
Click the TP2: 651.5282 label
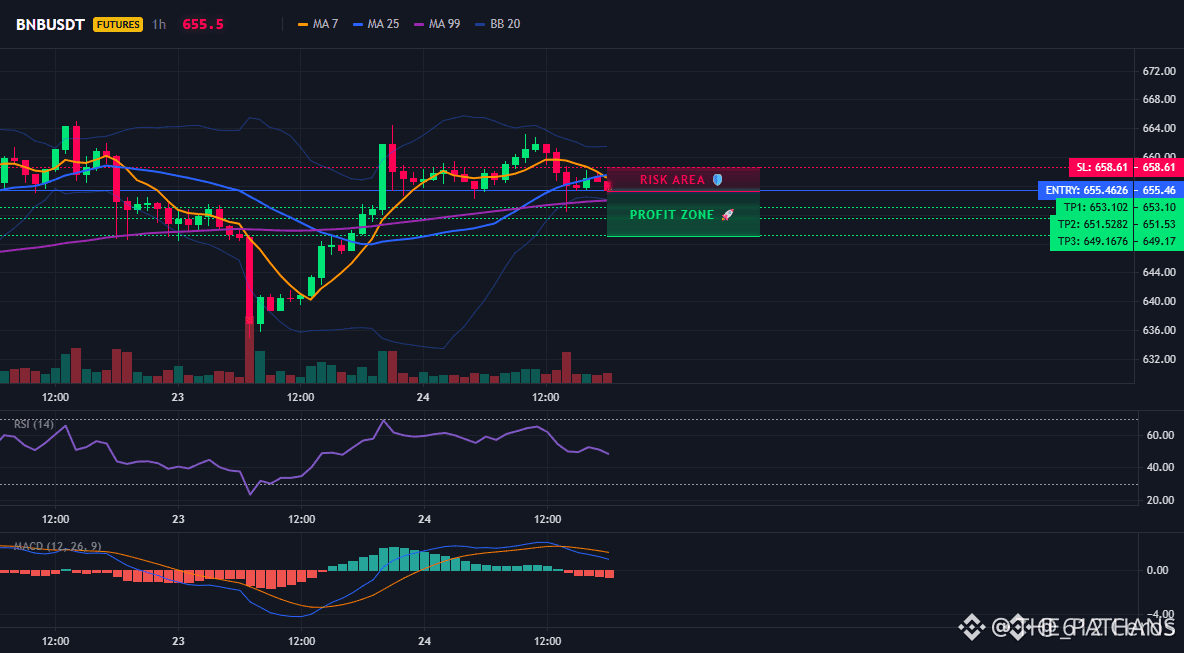(1092, 224)
